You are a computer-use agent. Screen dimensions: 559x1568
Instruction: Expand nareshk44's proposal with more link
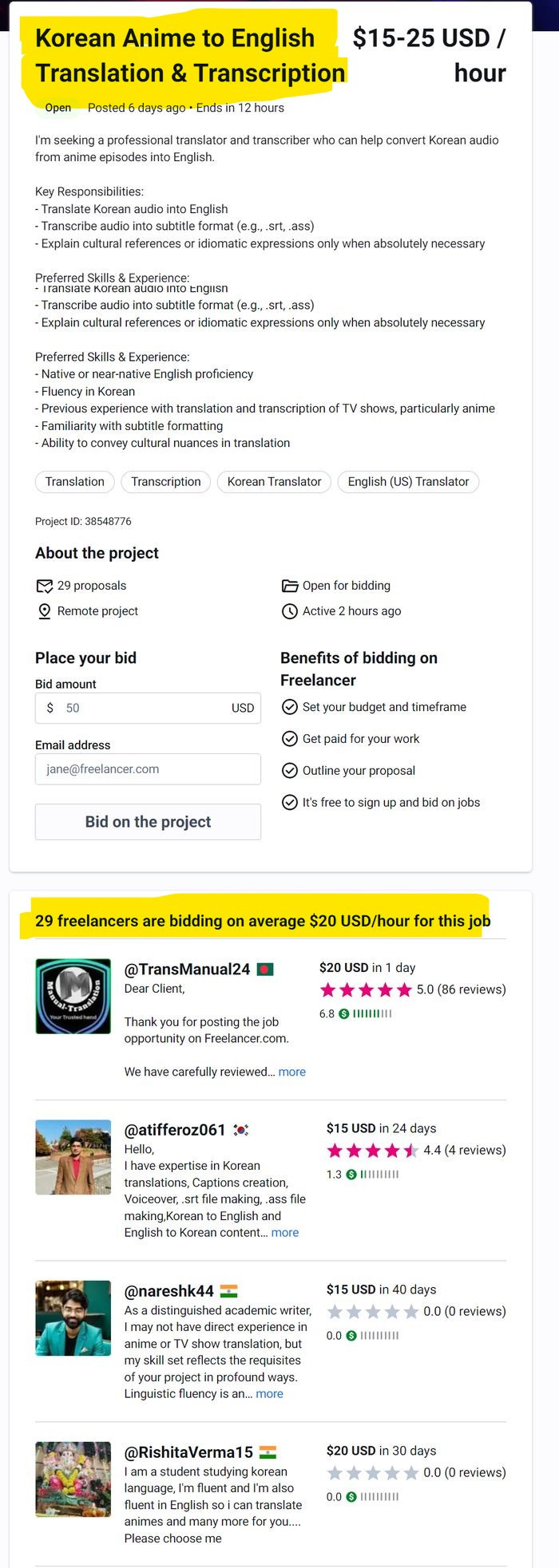(x=269, y=1394)
